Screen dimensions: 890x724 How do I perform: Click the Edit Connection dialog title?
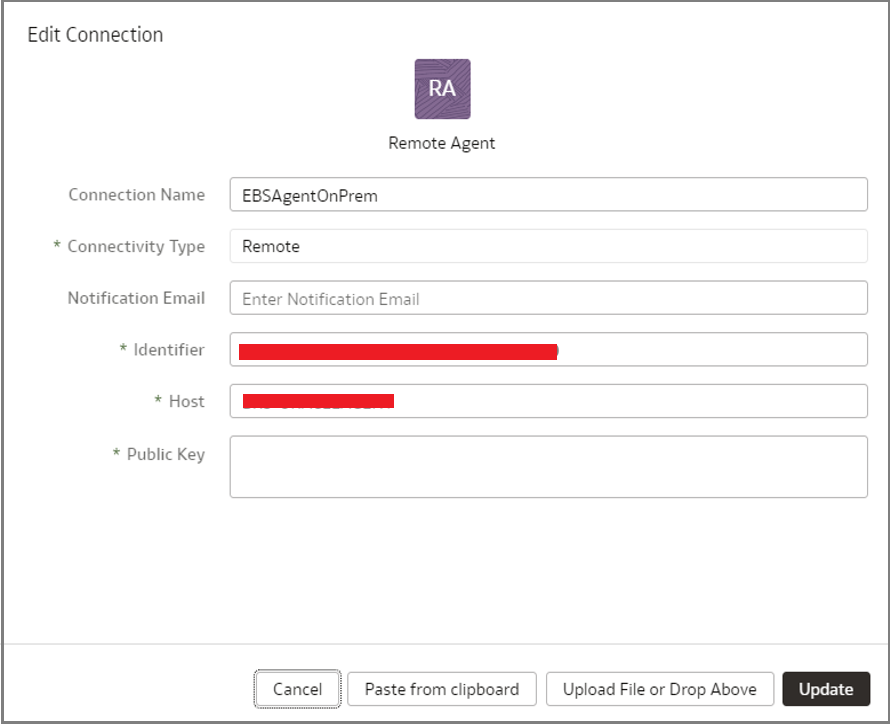pos(95,35)
